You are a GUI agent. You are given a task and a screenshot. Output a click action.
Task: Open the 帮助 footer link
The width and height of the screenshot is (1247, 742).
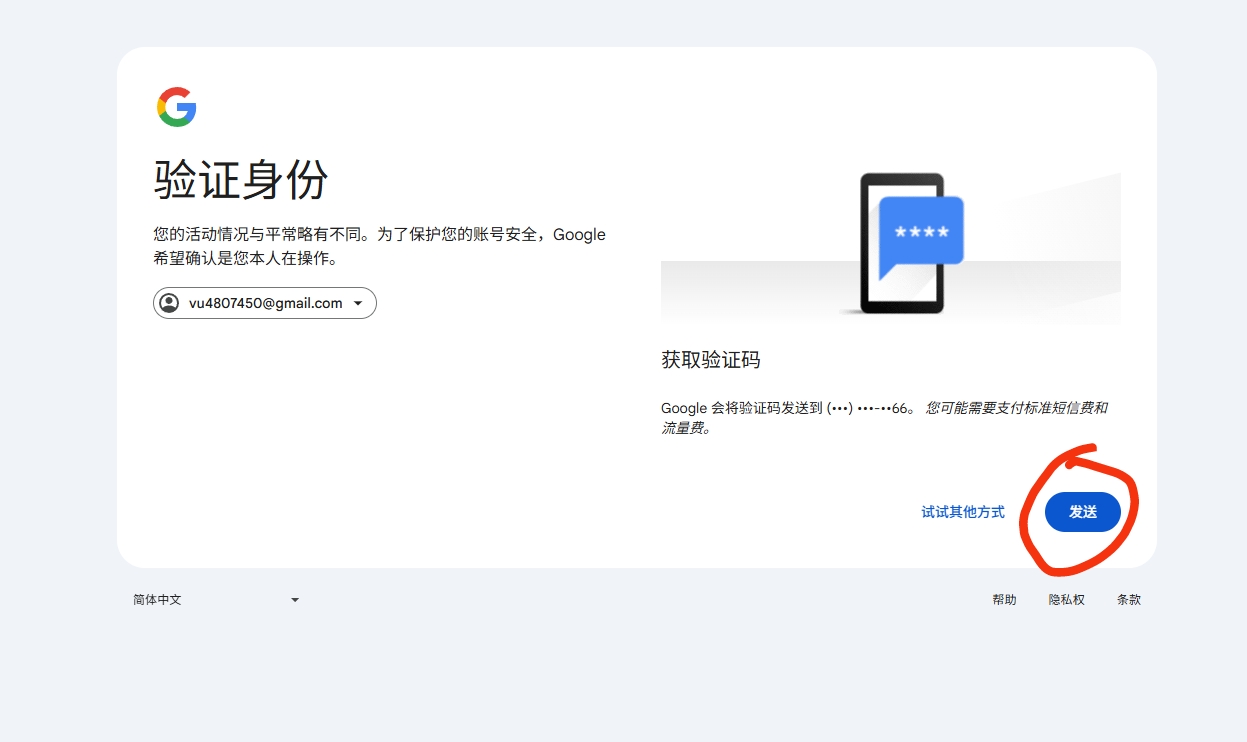(1004, 600)
